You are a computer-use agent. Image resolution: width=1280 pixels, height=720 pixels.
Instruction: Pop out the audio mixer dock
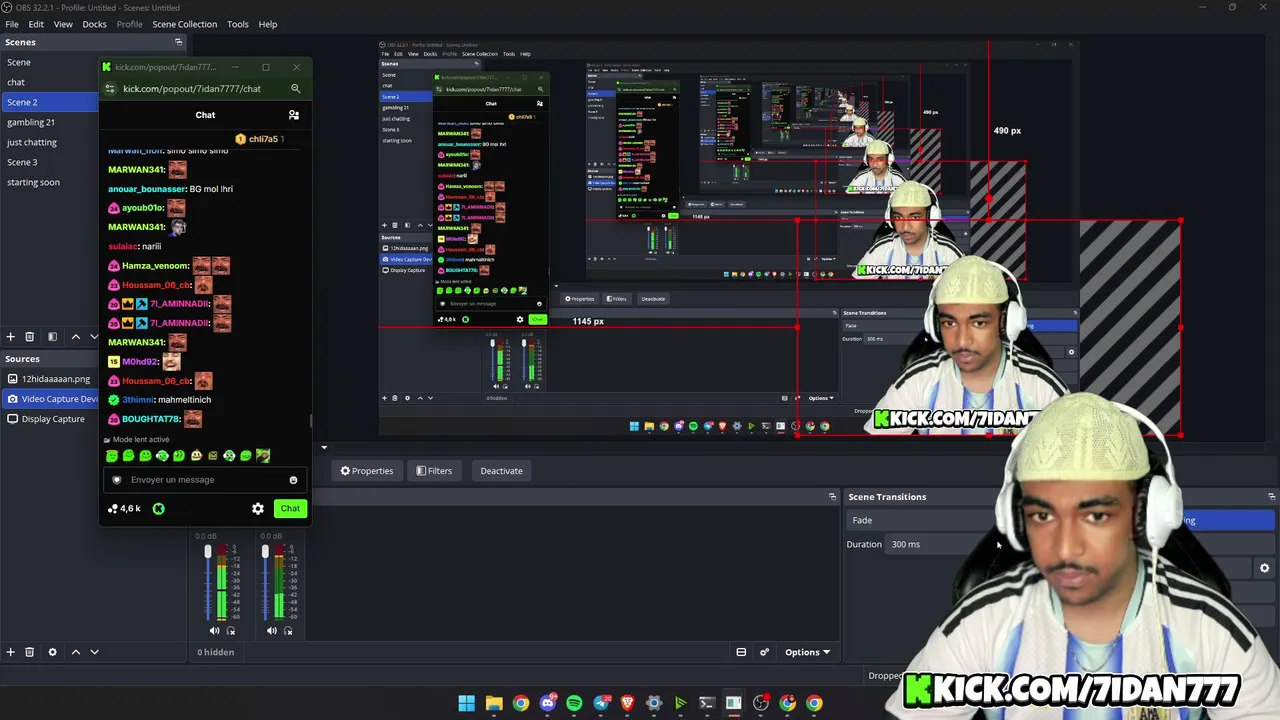[x=832, y=497]
